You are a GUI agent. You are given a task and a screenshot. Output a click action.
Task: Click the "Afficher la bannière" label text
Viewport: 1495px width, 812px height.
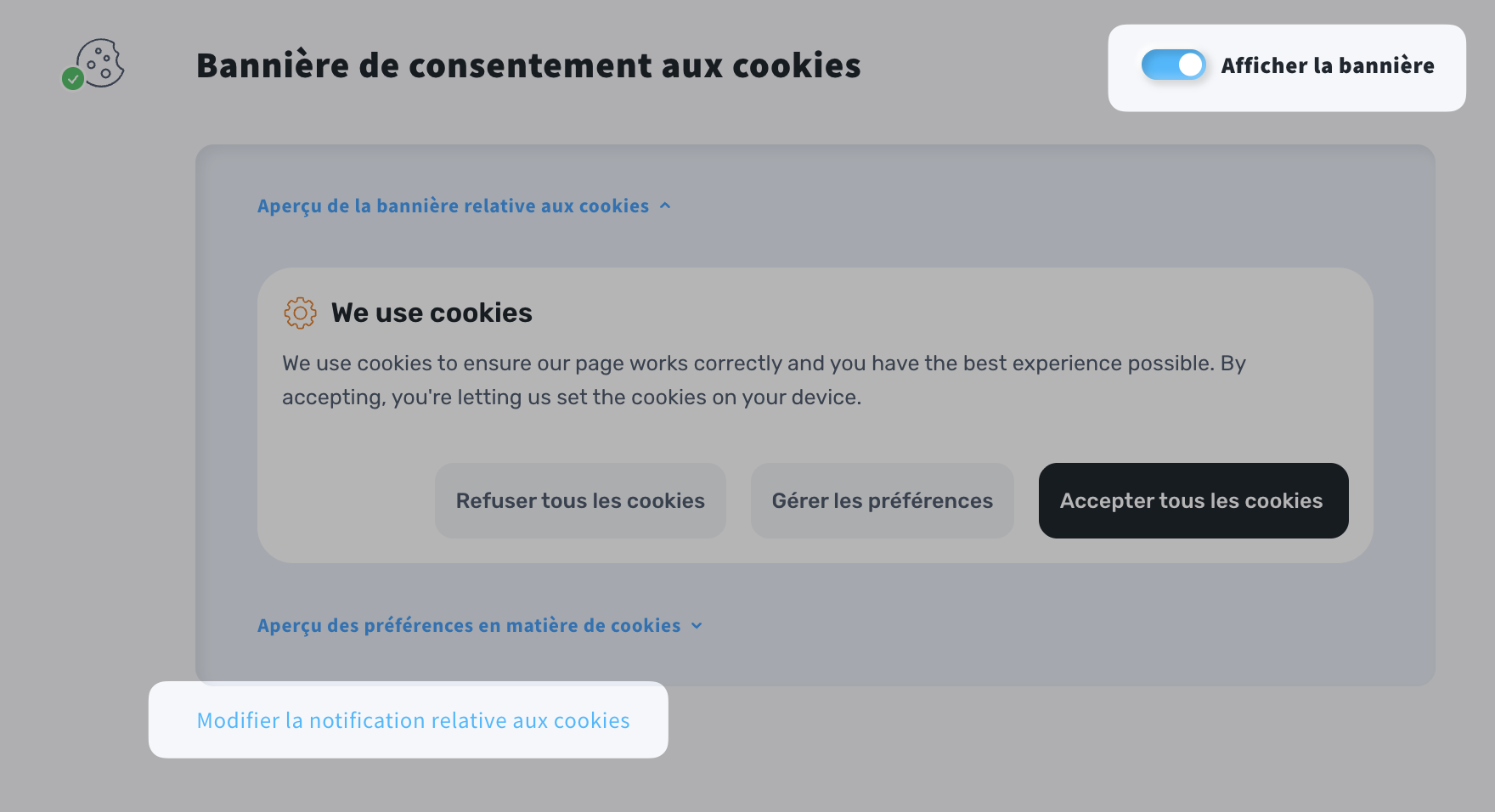1327,65
